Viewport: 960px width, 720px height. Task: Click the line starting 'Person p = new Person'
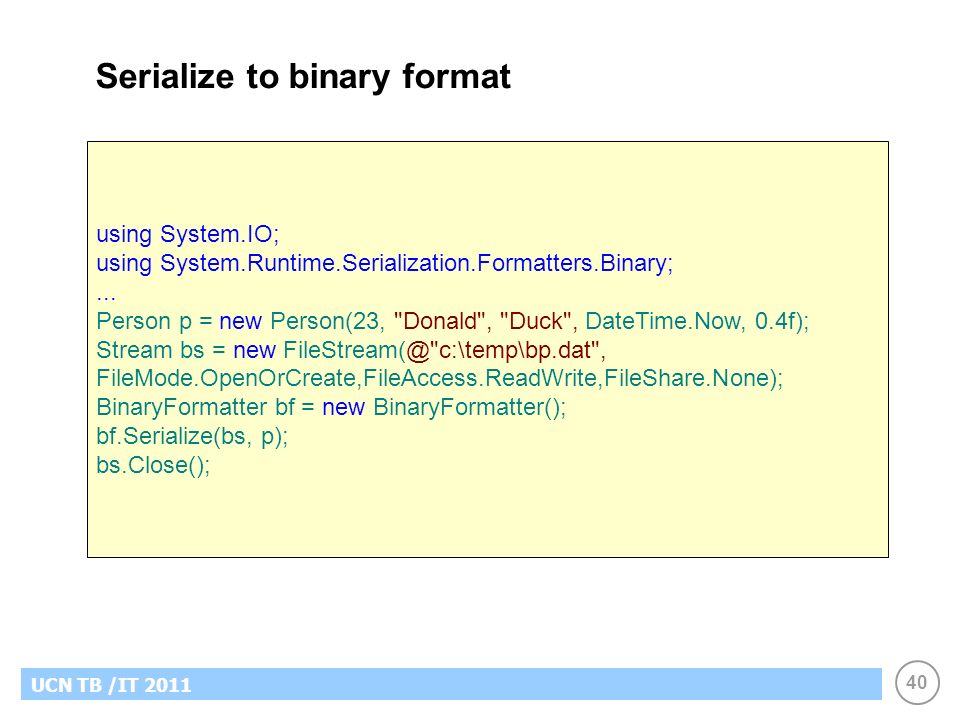452,321
